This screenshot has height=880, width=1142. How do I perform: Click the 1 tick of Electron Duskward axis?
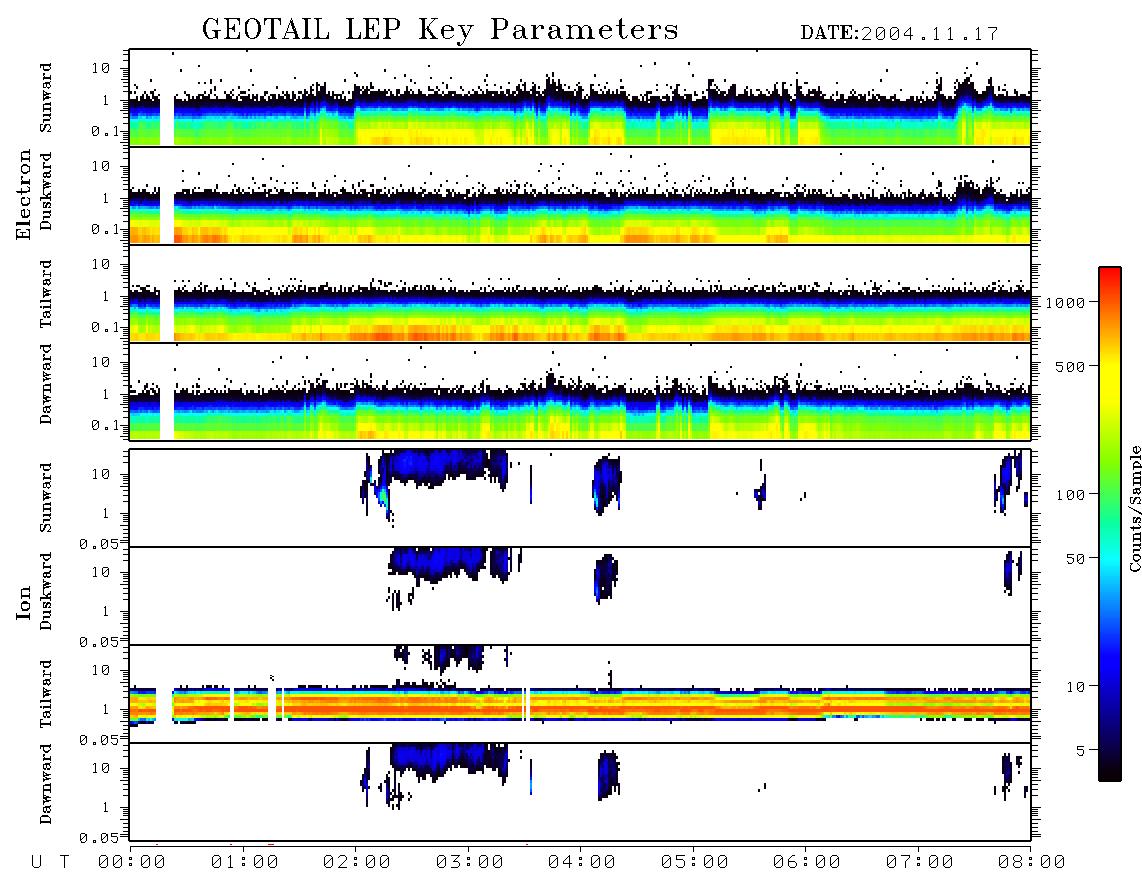click(x=106, y=198)
